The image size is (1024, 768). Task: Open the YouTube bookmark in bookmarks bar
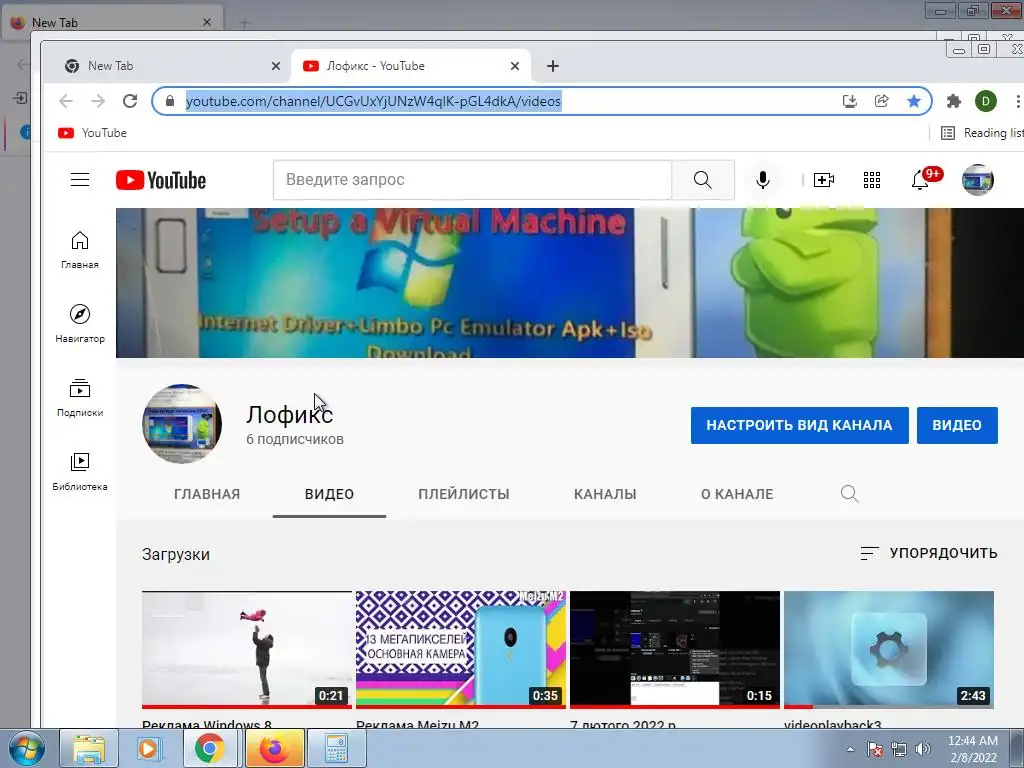click(92, 133)
